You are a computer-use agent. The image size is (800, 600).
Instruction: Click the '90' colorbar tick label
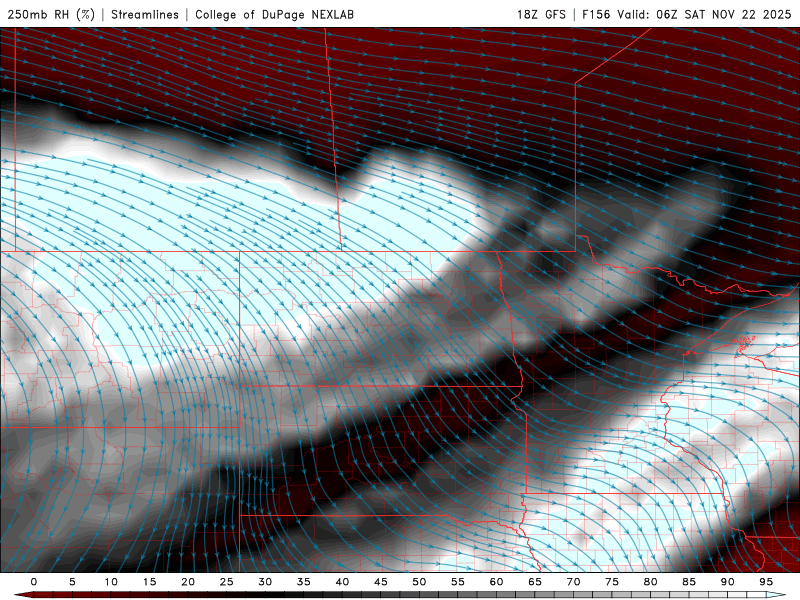727,582
